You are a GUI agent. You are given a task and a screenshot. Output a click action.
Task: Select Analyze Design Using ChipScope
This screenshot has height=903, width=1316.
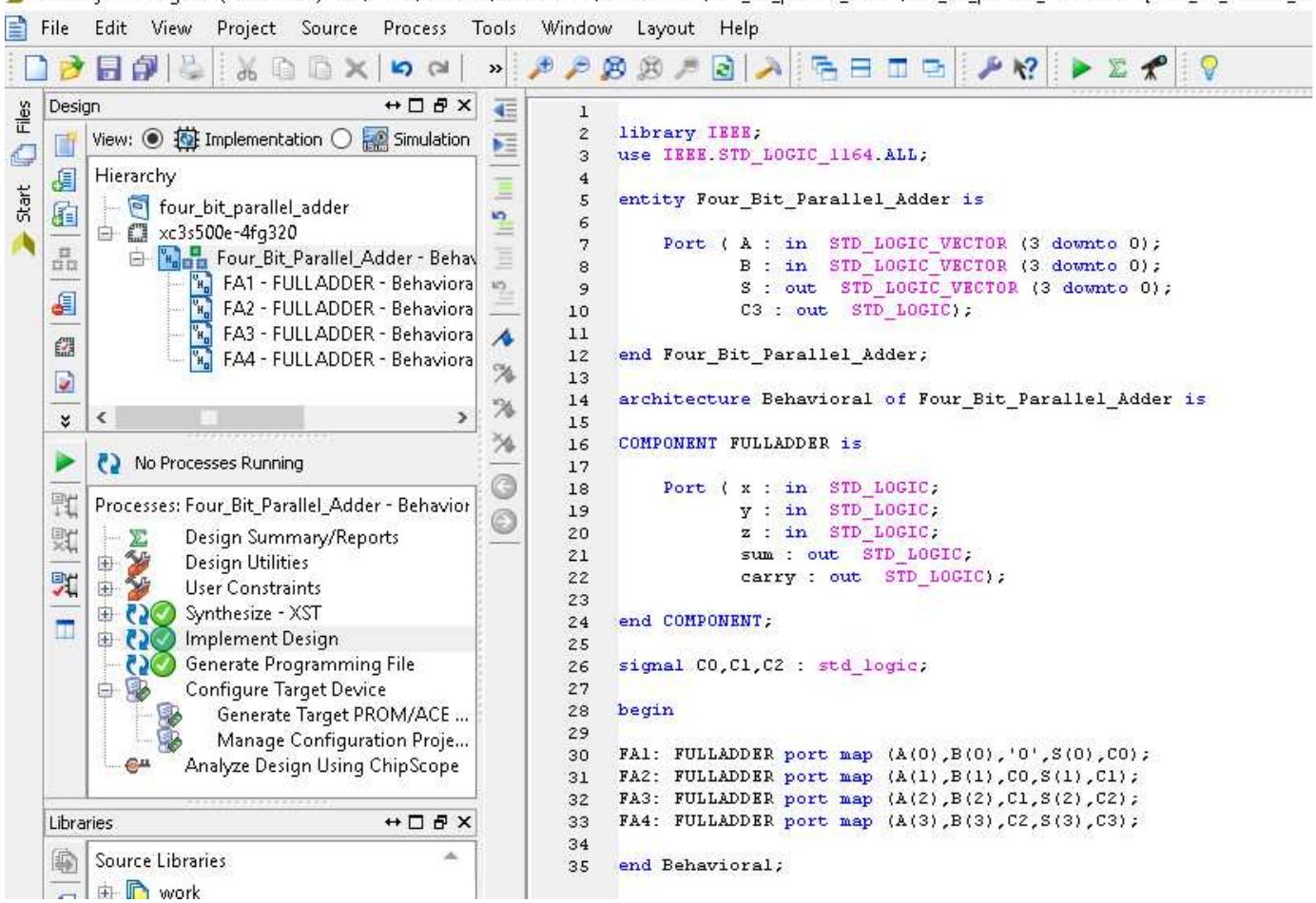click(321, 766)
